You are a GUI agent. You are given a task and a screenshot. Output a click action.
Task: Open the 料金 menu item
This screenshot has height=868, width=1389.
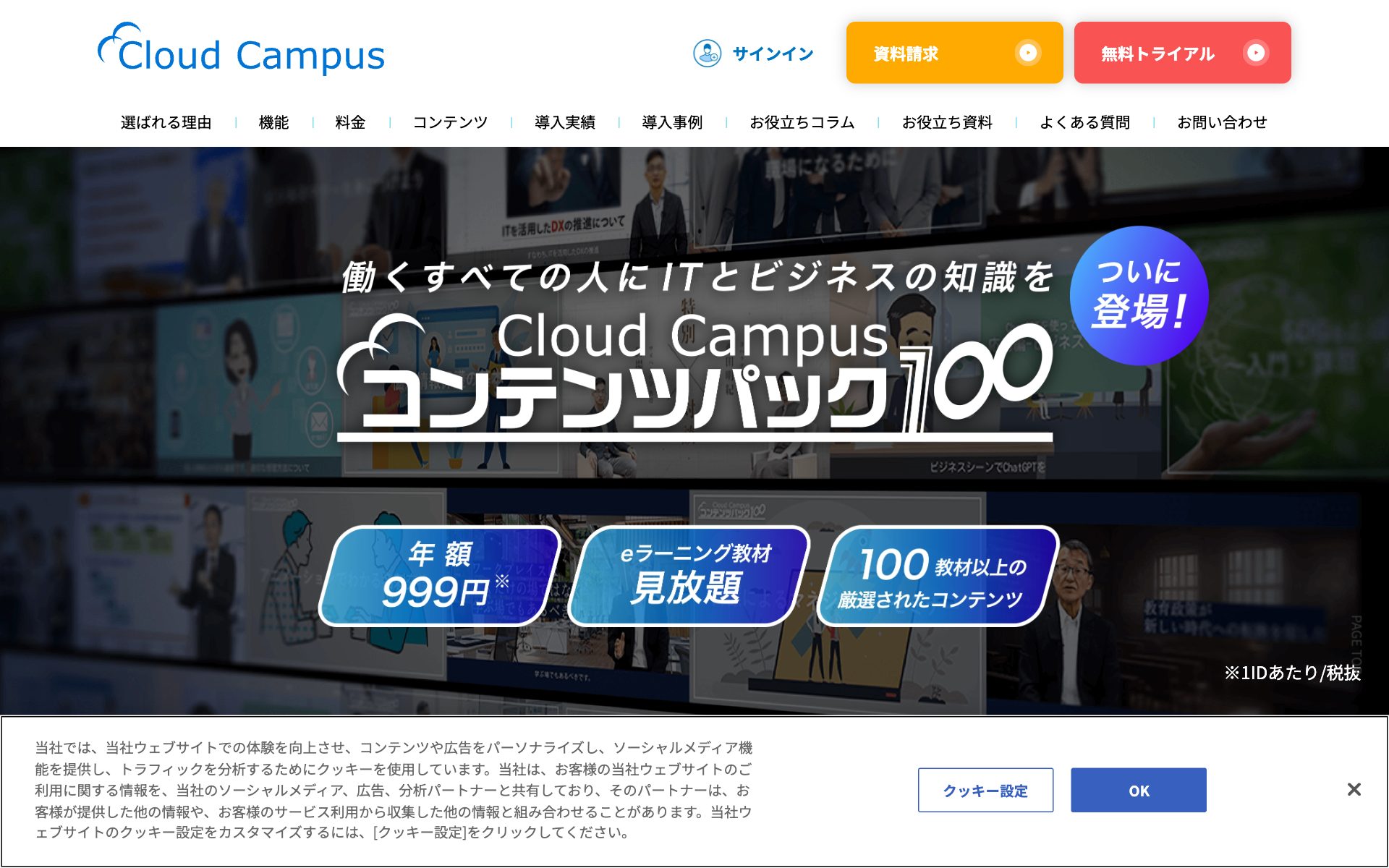[x=350, y=122]
